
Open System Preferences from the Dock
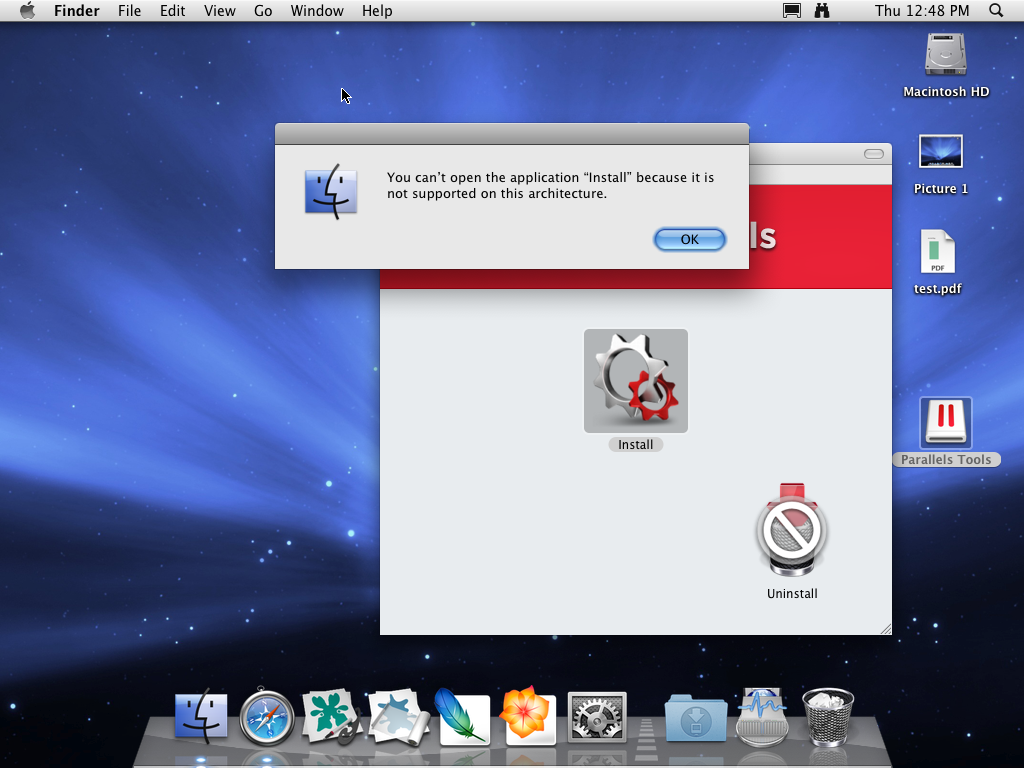click(596, 717)
